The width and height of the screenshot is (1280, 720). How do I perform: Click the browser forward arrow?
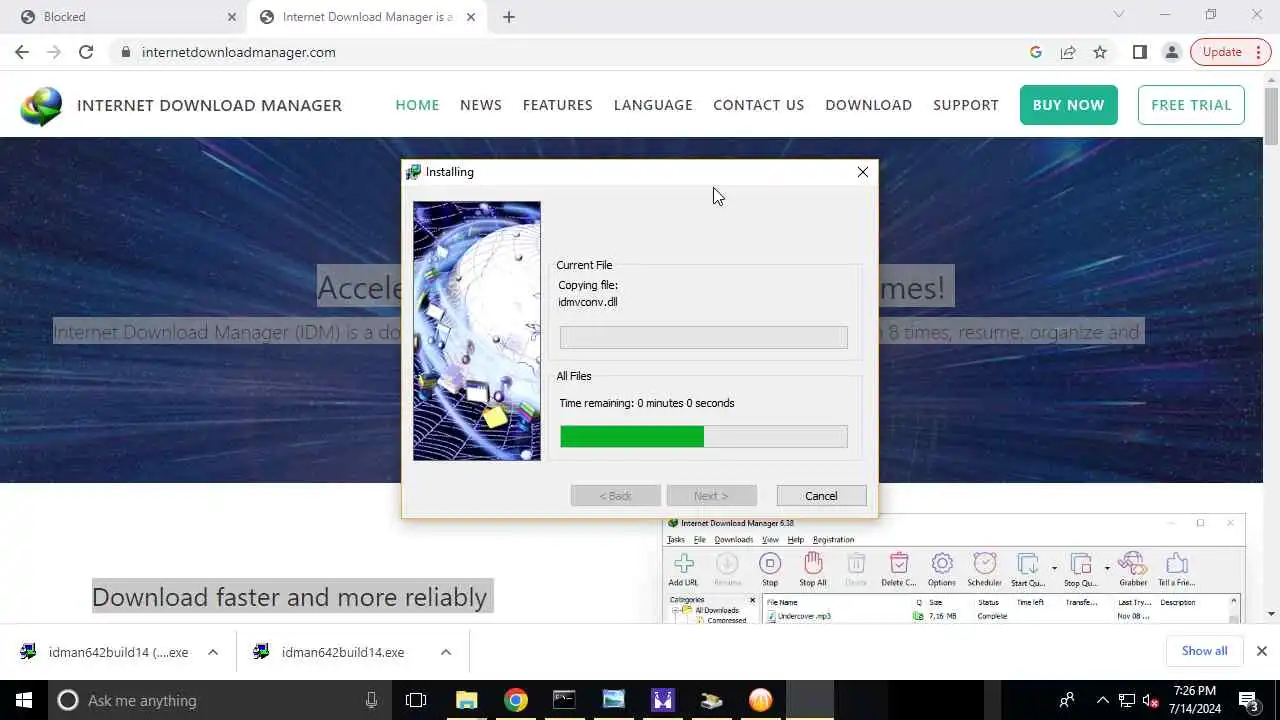[54, 52]
